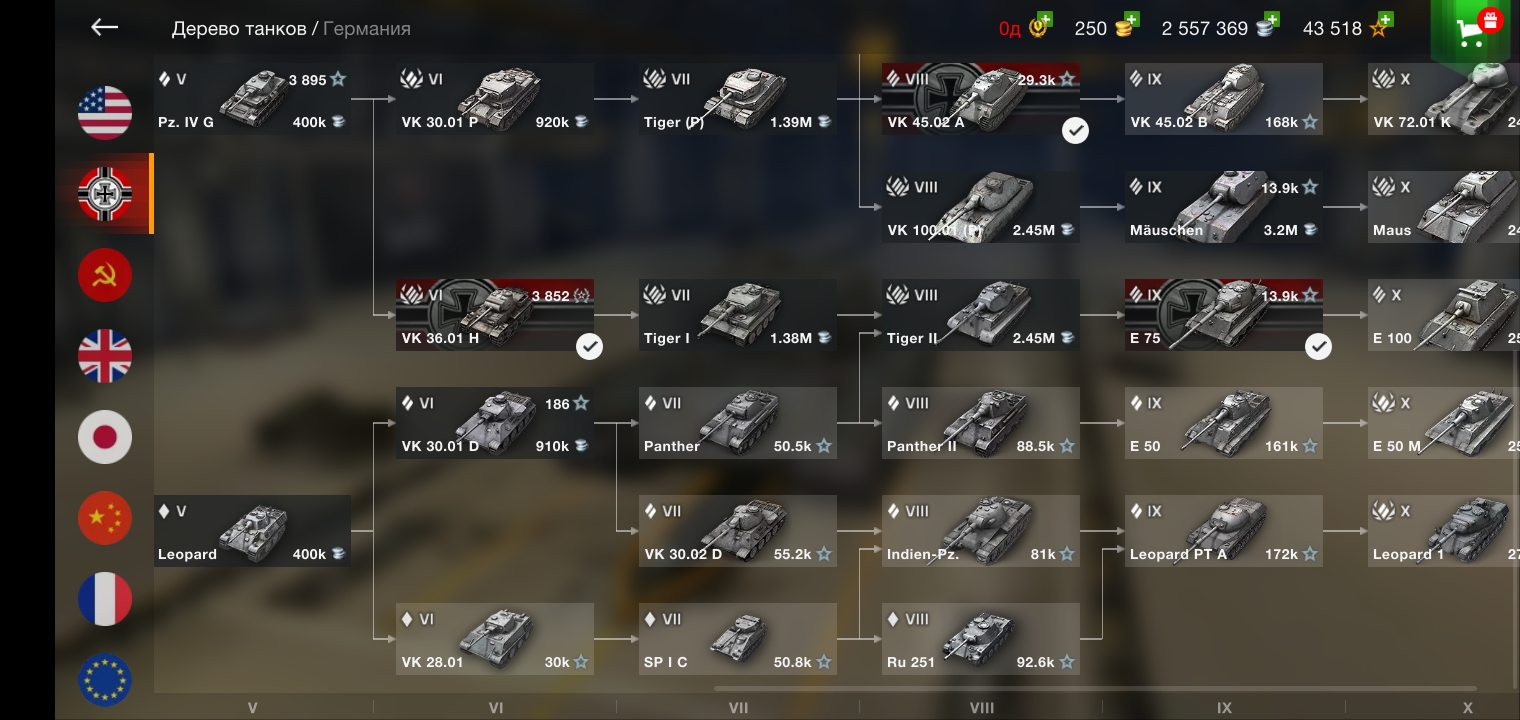Select the USA flag nation icon
Viewport: 1520px width, 720px height.
coord(105,112)
